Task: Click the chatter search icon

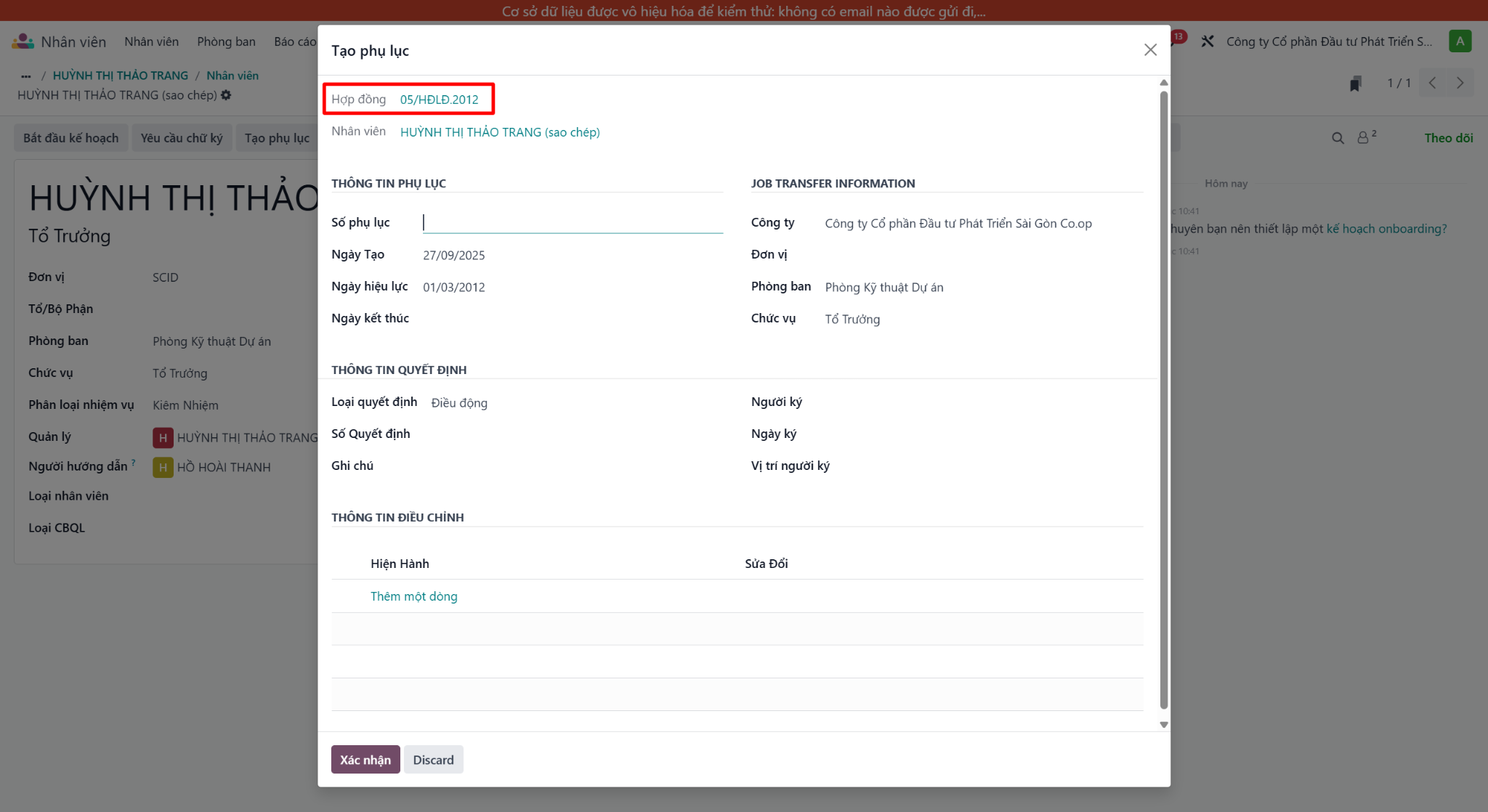Action: pyautogui.click(x=1338, y=138)
